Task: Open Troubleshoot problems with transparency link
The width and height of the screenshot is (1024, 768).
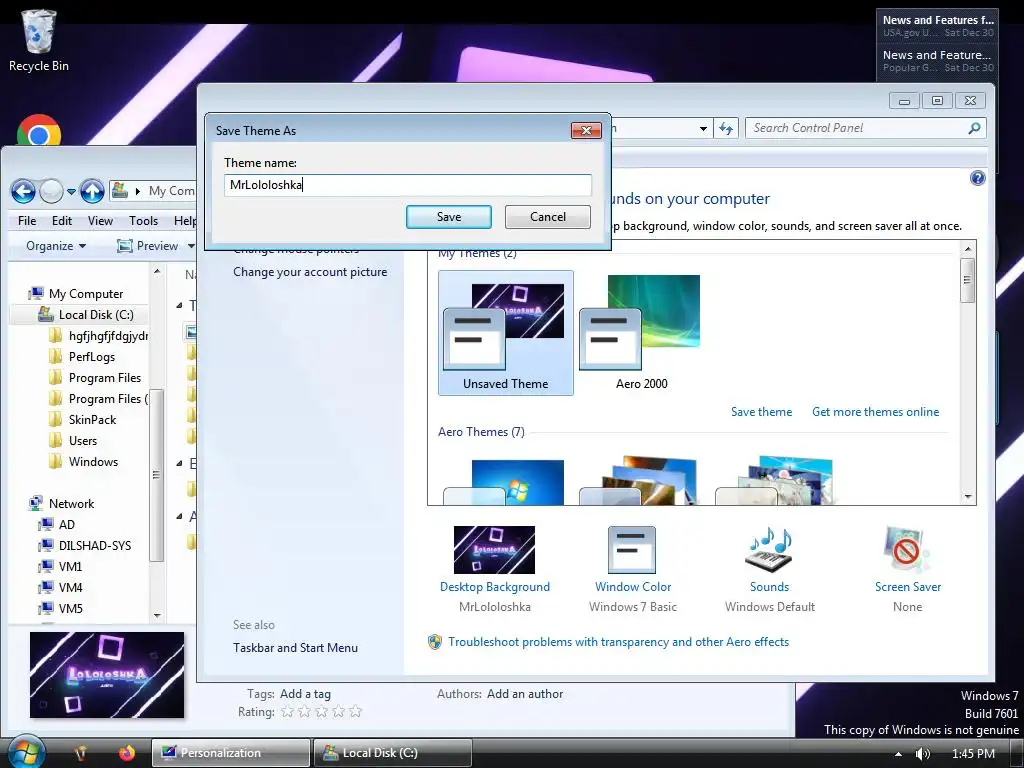Action: tap(618, 642)
